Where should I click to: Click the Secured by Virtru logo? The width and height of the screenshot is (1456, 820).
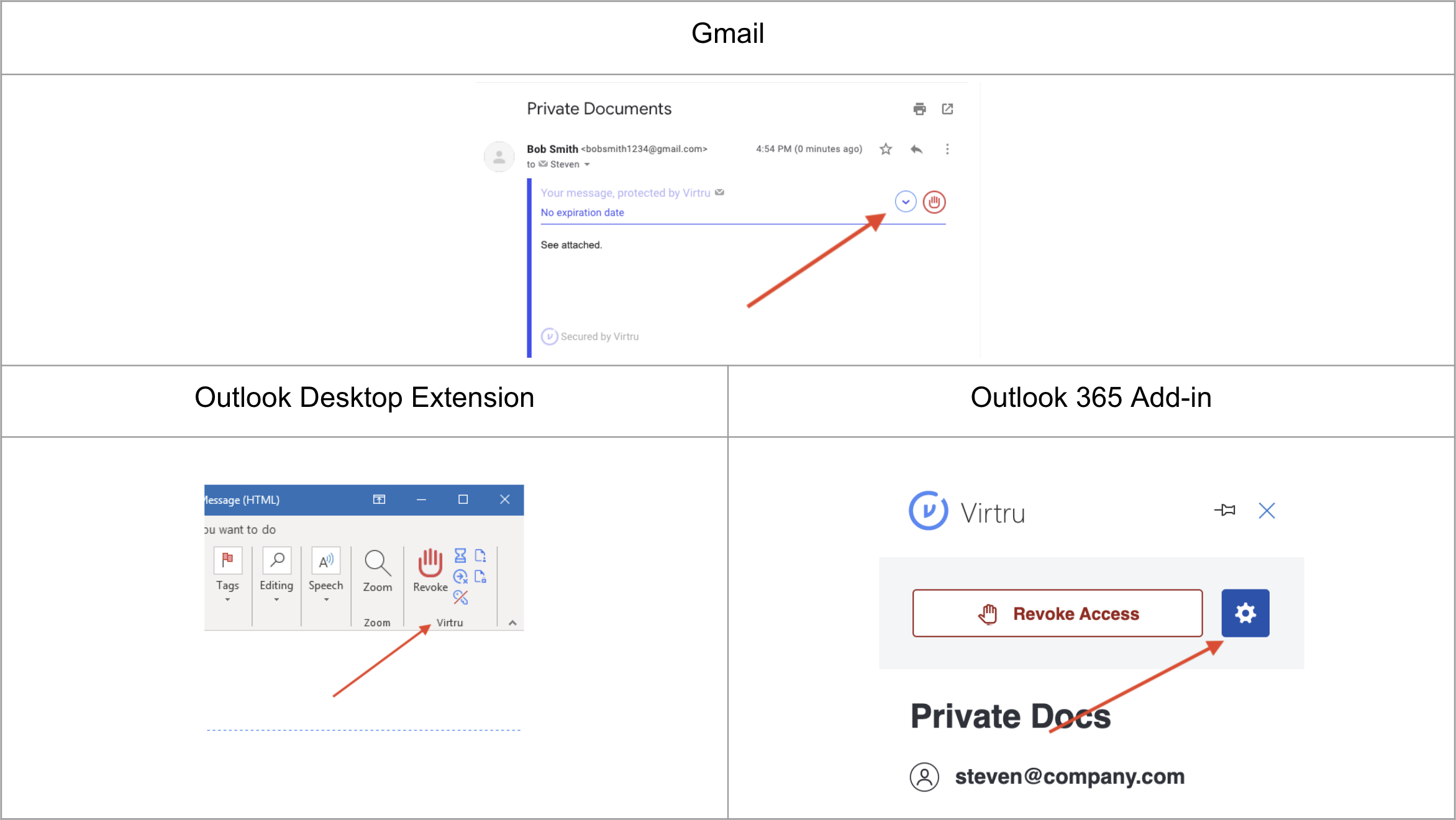click(549, 337)
